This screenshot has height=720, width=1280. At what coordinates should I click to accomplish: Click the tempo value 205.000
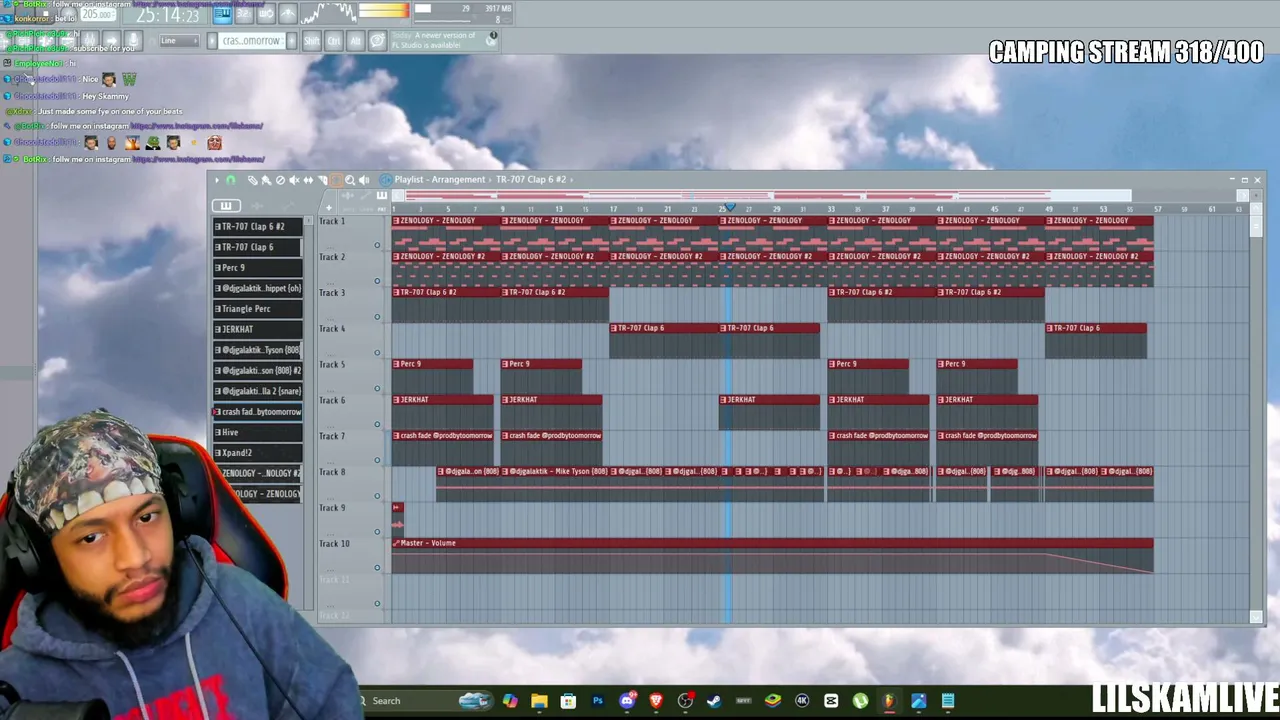(96, 15)
